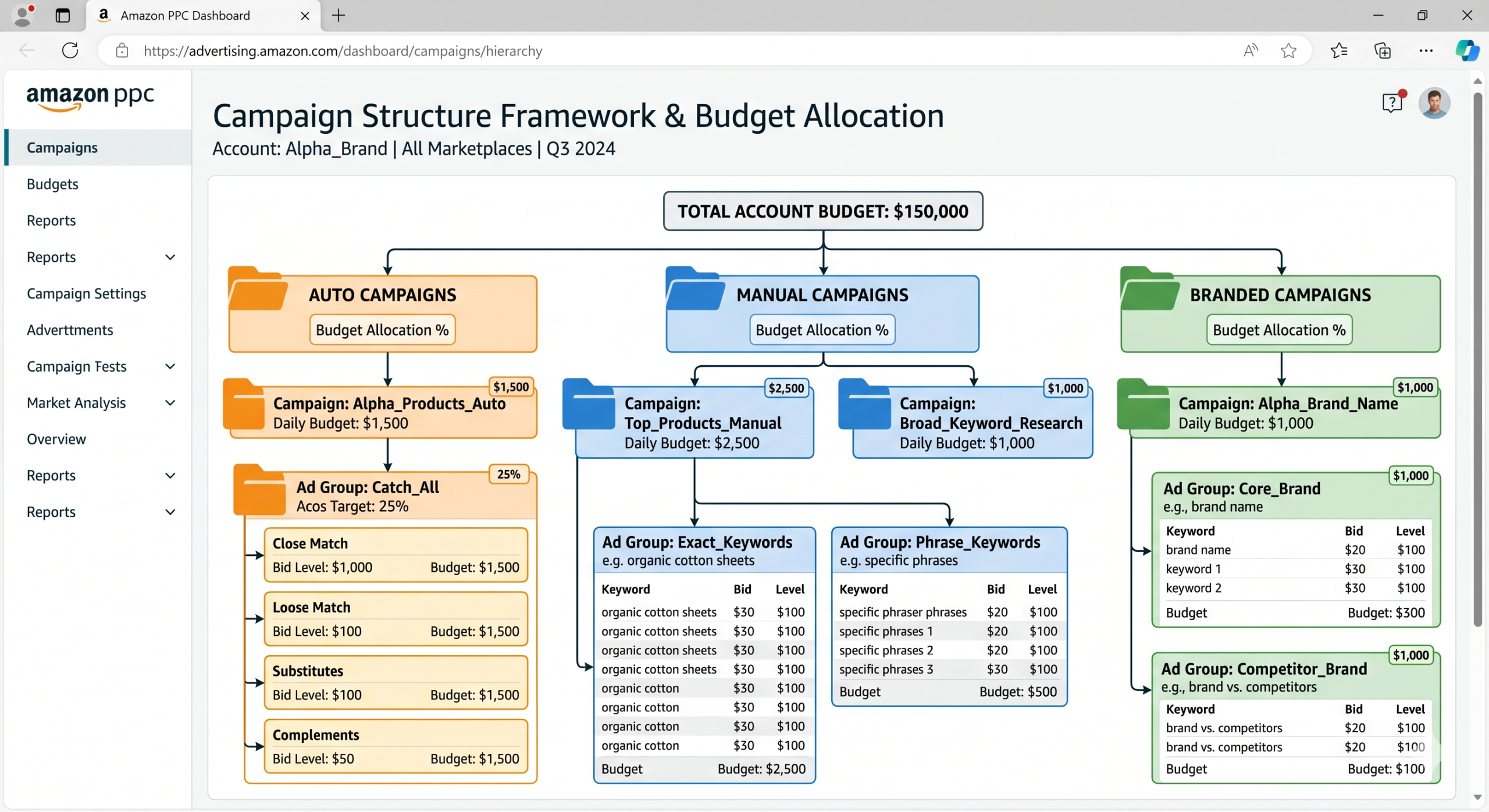Click the amazon ppc logo
This screenshot has width=1489, height=812.
tap(90, 98)
